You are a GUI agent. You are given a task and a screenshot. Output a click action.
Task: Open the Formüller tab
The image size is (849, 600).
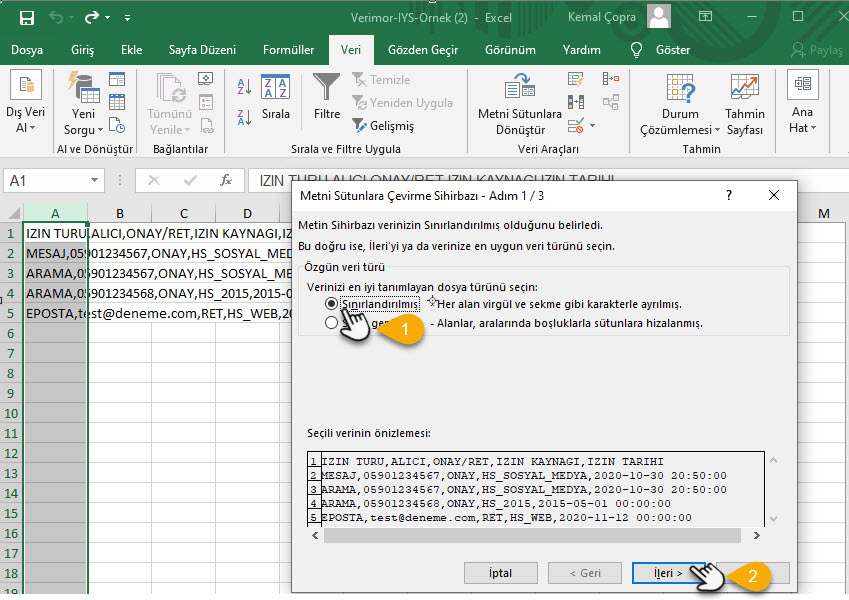point(288,50)
